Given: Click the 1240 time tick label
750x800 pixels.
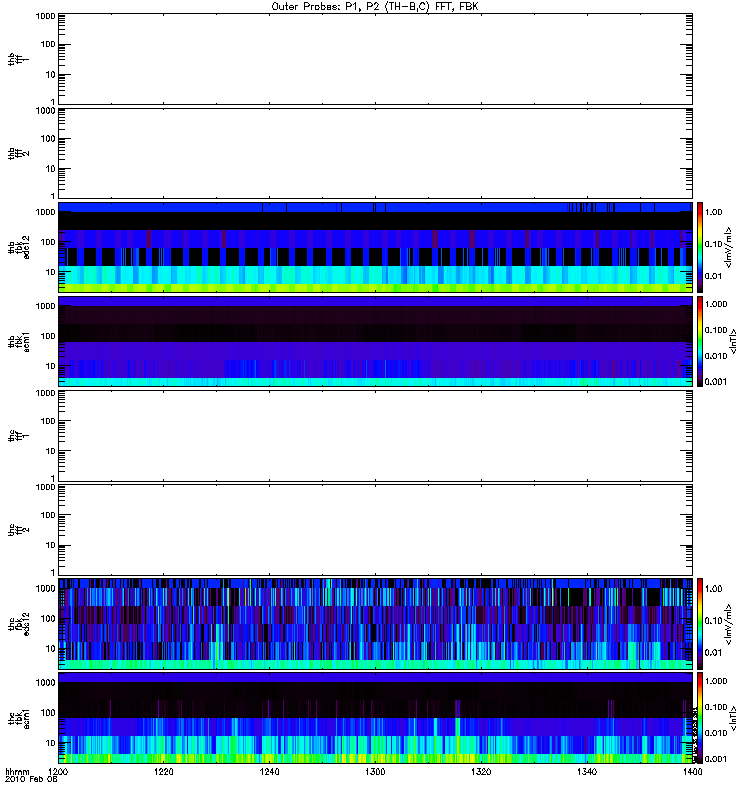Looking at the screenshot, I should tap(269, 772).
